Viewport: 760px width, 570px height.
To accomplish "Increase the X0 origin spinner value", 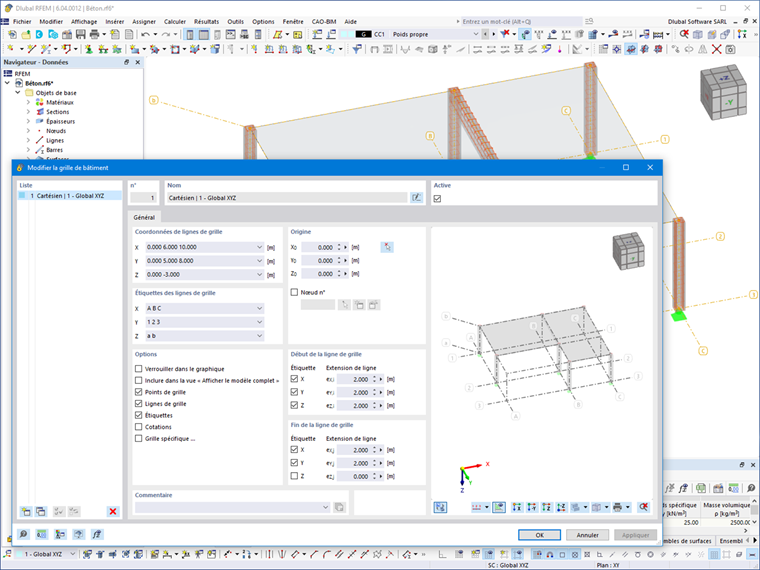I will click(339, 245).
